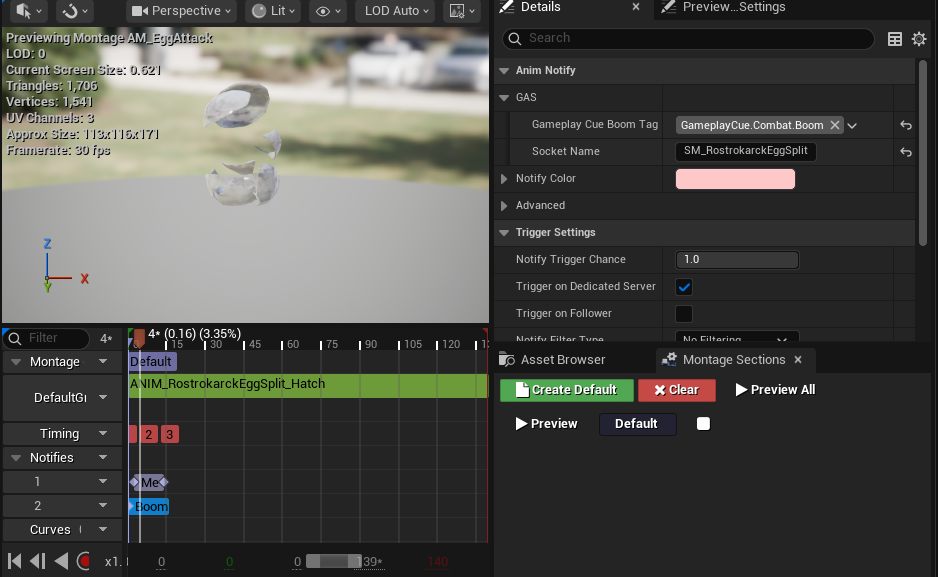The height and width of the screenshot is (577, 938).
Task: Open the Perspective viewport dropdown
Action: coord(181,11)
